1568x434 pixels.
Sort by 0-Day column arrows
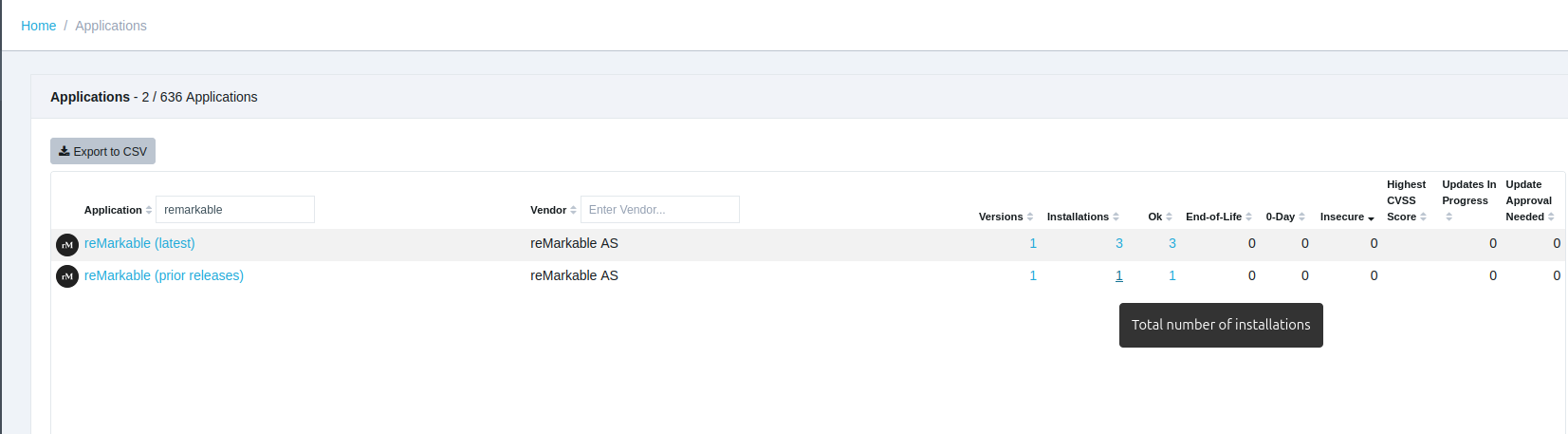(1301, 217)
